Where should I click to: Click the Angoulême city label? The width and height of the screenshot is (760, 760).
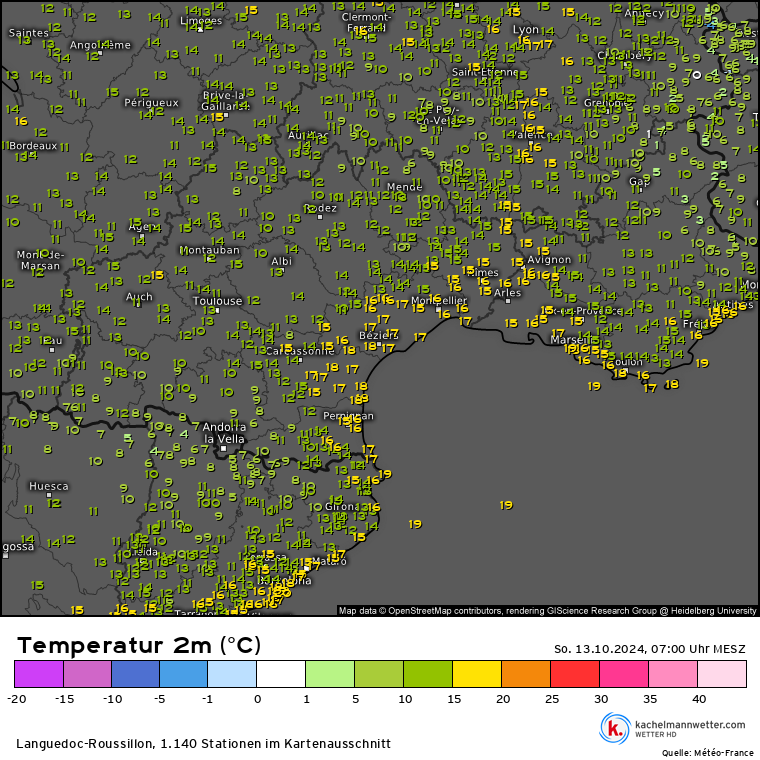pos(100,45)
